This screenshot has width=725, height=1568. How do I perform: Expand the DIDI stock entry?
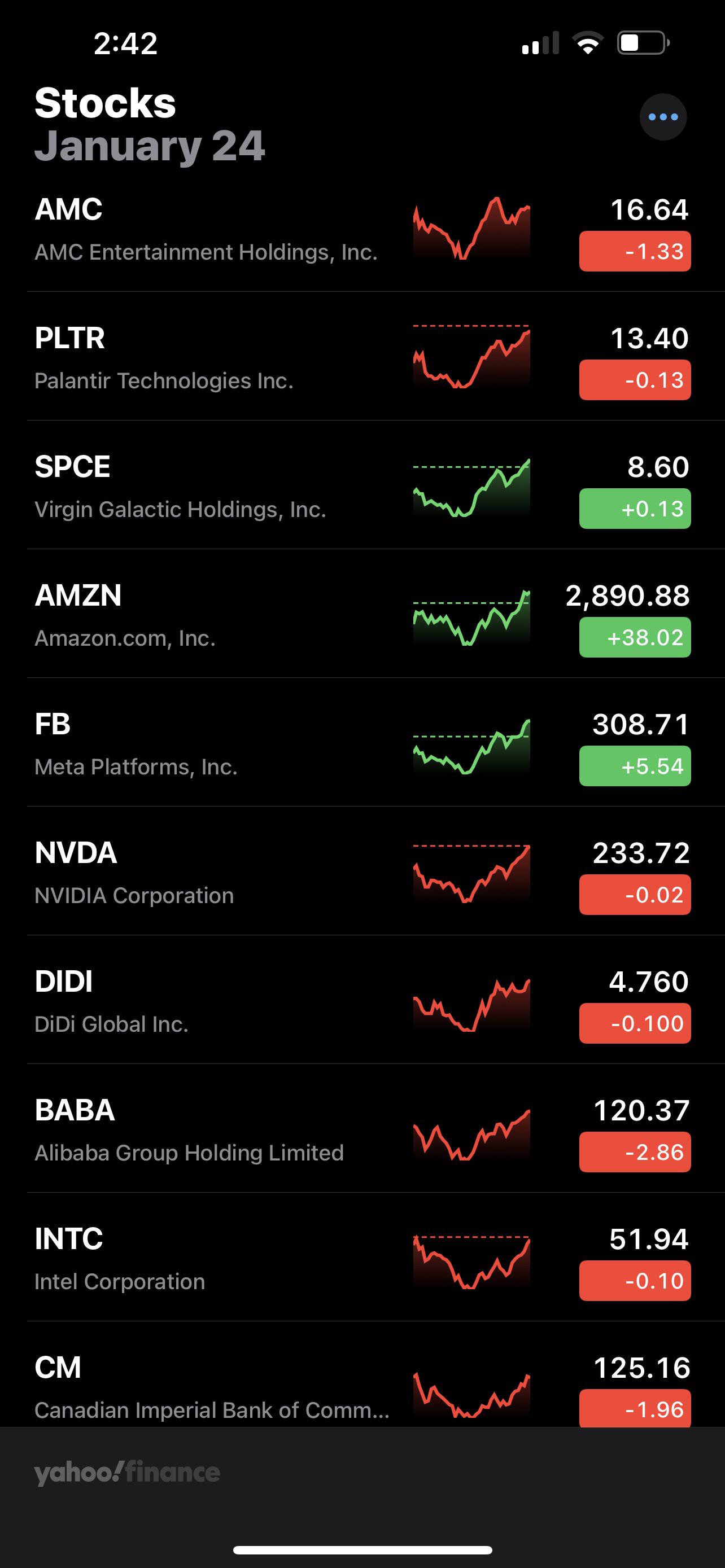(x=213, y=1001)
